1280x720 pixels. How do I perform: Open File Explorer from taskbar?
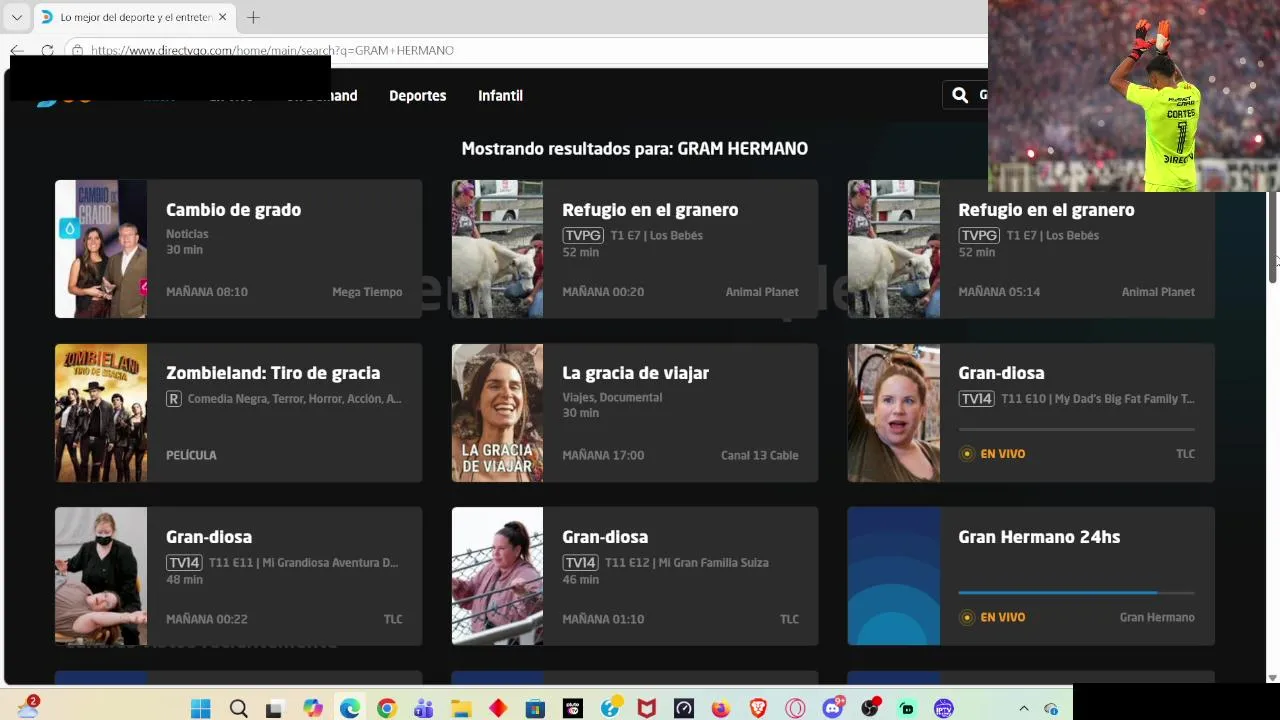461,708
